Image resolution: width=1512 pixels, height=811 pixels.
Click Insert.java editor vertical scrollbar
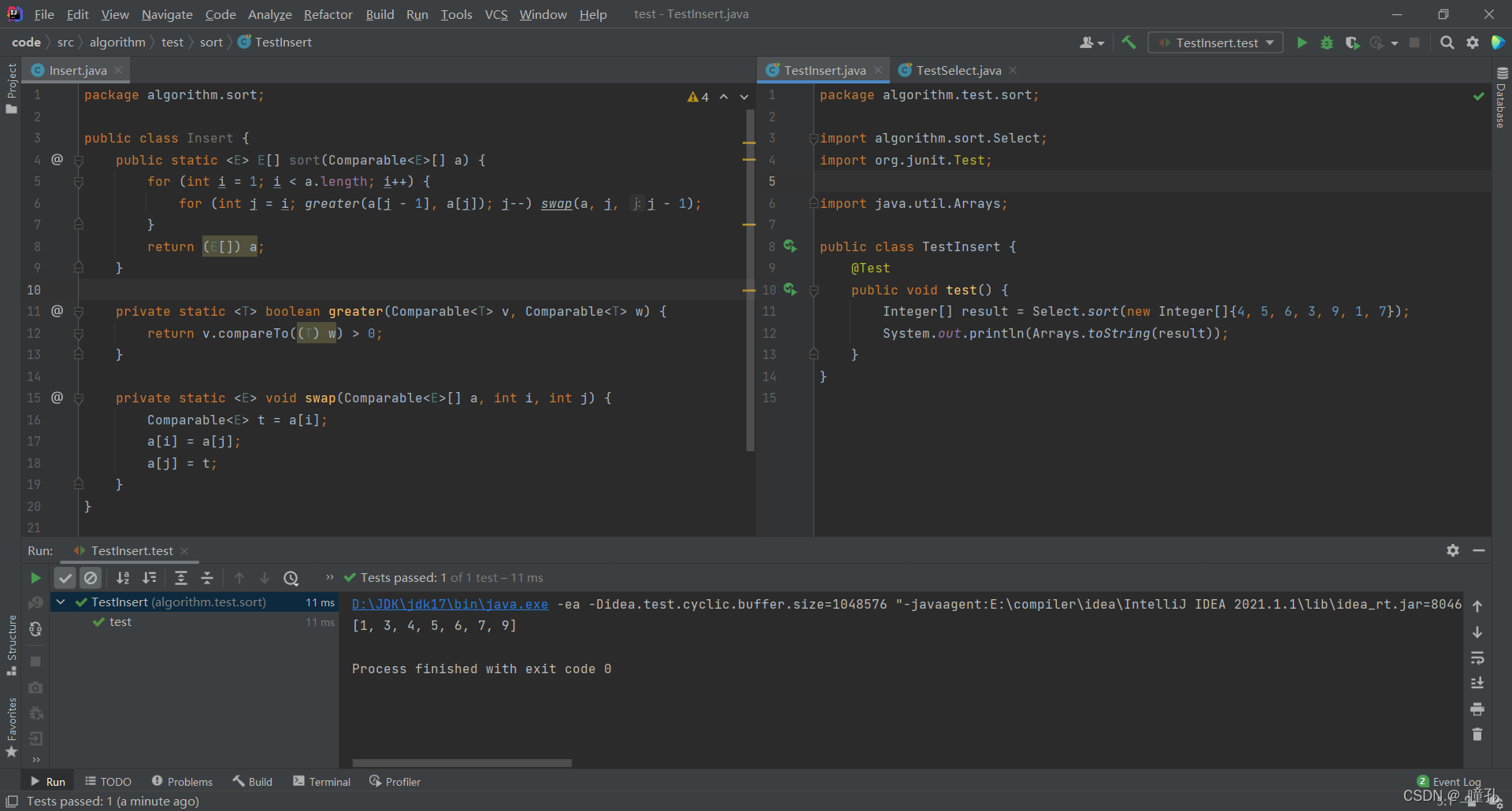click(750, 280)
